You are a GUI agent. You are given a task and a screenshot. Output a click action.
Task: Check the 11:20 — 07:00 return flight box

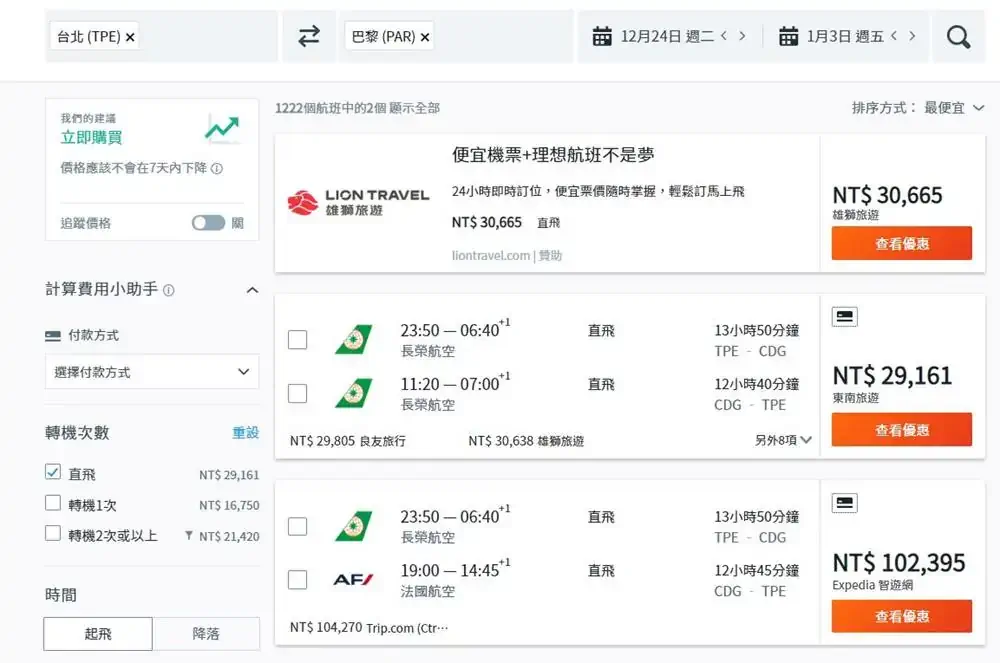(297, 393)
